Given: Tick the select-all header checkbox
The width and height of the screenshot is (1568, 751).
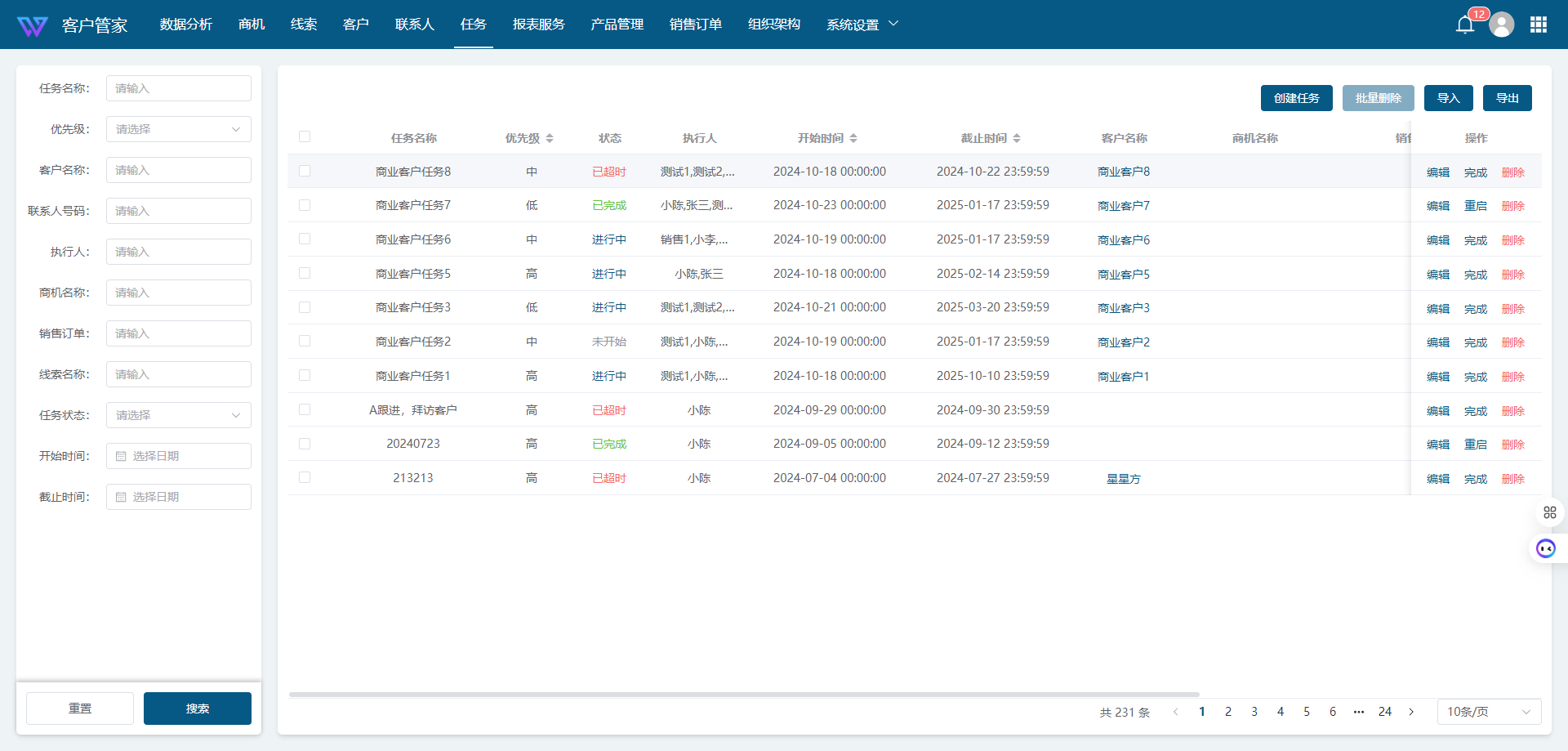Looking at the screenshot, I should 305,137.
